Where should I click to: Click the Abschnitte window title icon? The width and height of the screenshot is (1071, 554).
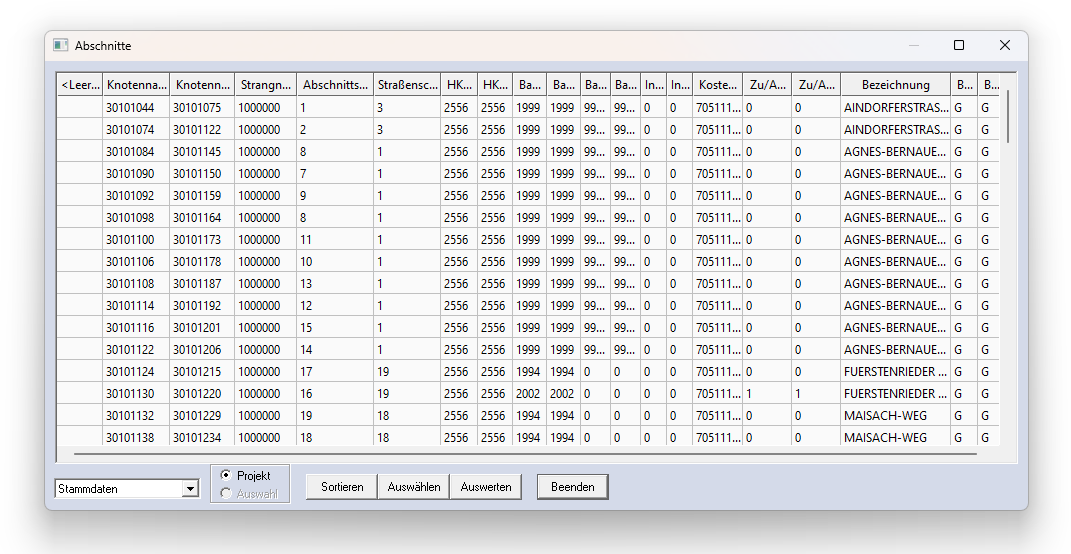[x=61, y=46]
